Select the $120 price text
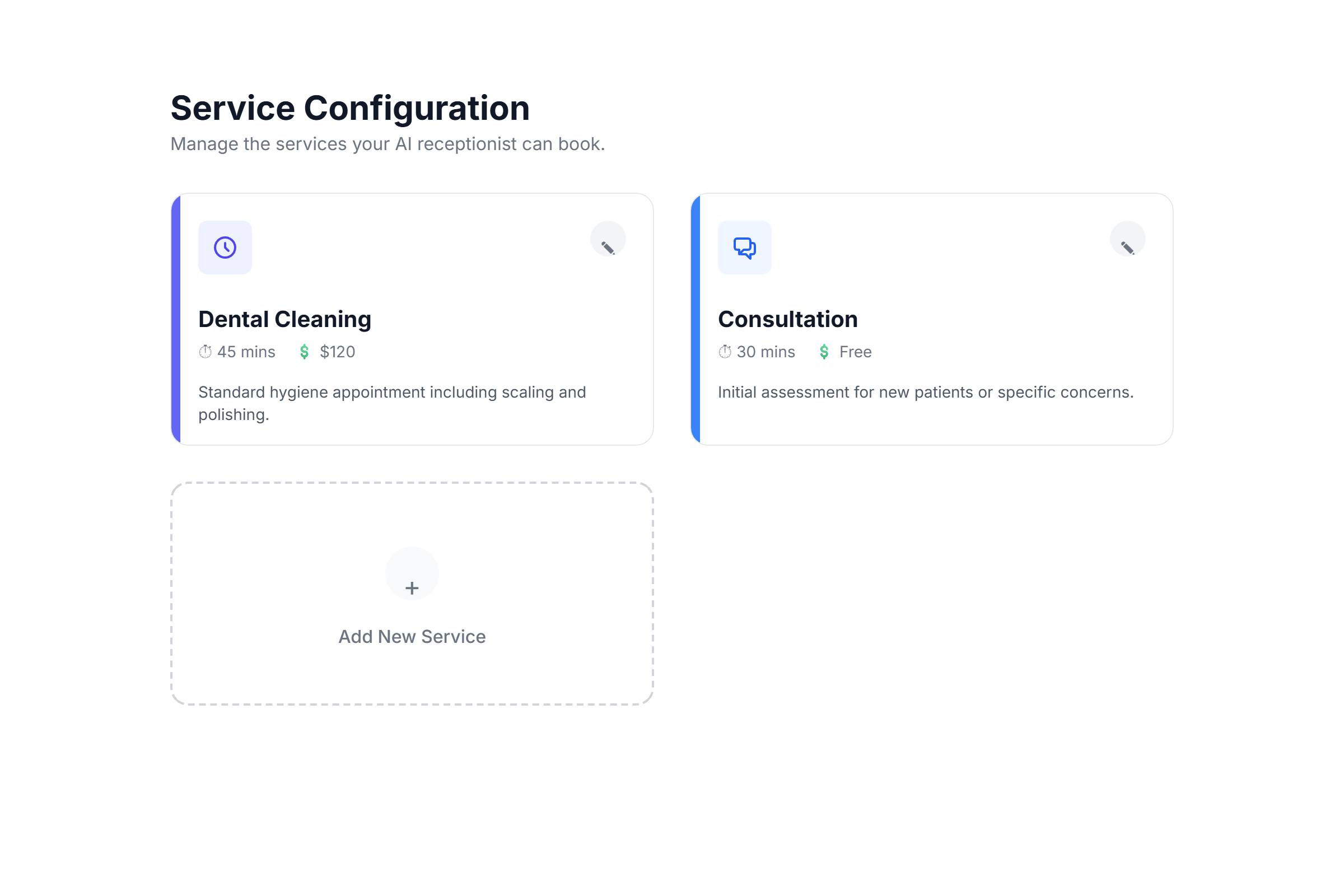The image size is (1344, 896). (x=338, y=352)
